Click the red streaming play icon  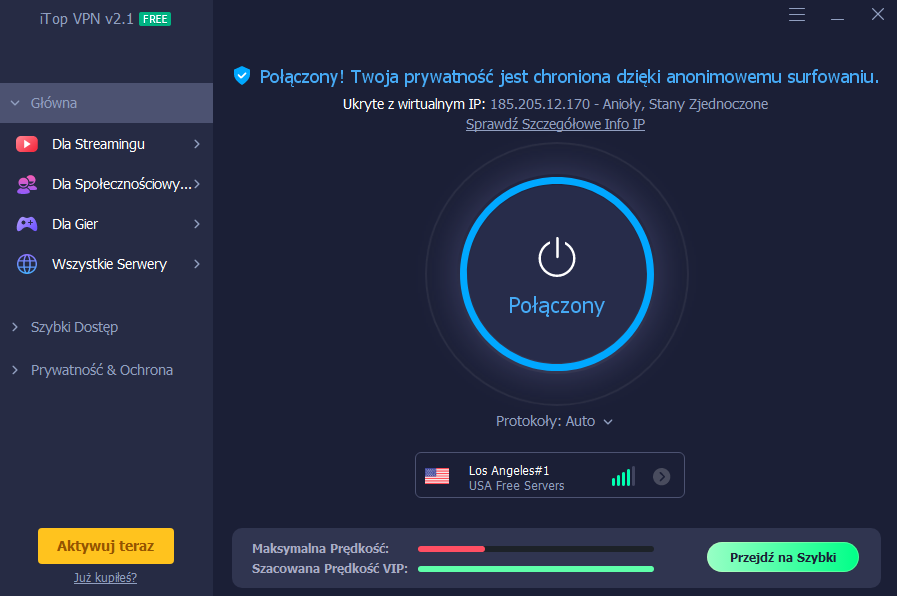(27, 144)
